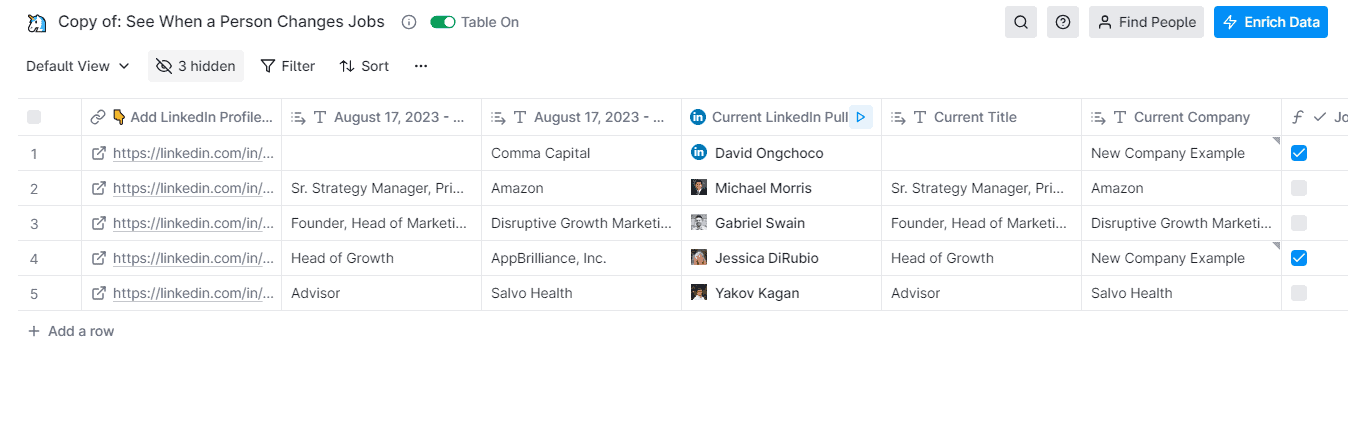Click the Enrich Data button
The image size is (1348, 428).
pos(1270,22)
